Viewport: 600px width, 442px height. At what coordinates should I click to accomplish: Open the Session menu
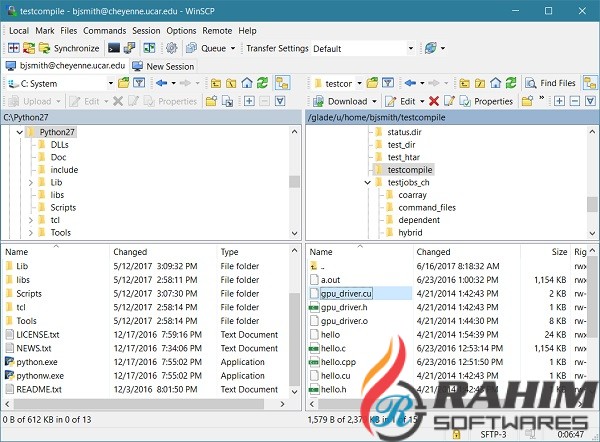click(x=146, y=31)
